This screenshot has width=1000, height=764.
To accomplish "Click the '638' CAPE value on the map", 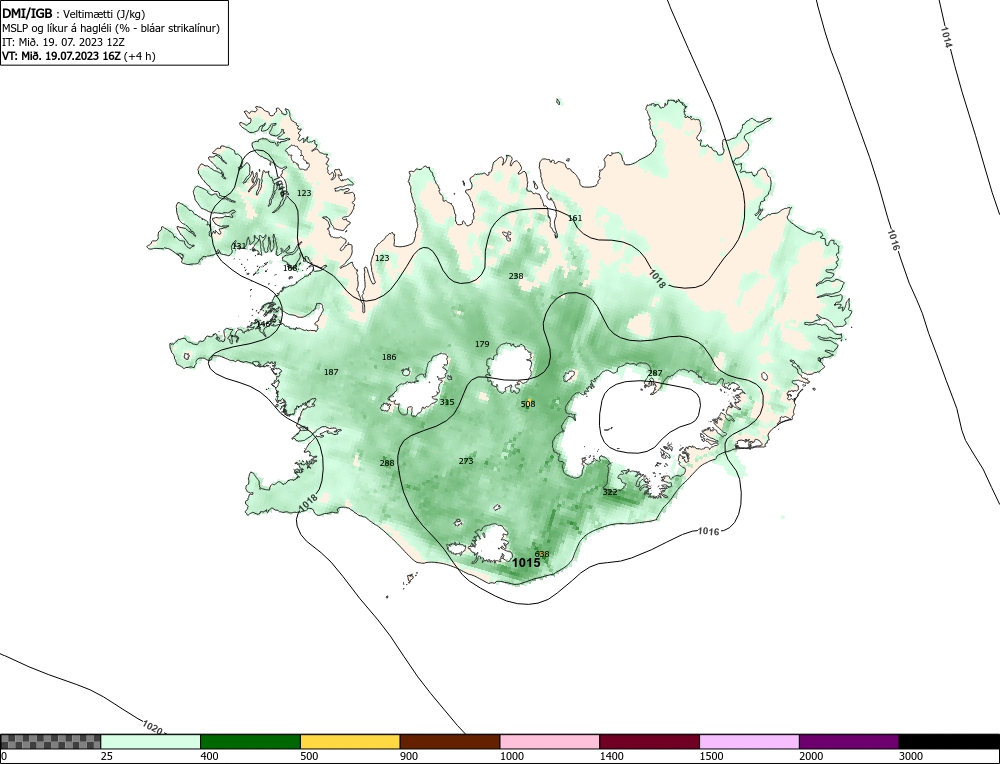I will click(x=542, y=554).
